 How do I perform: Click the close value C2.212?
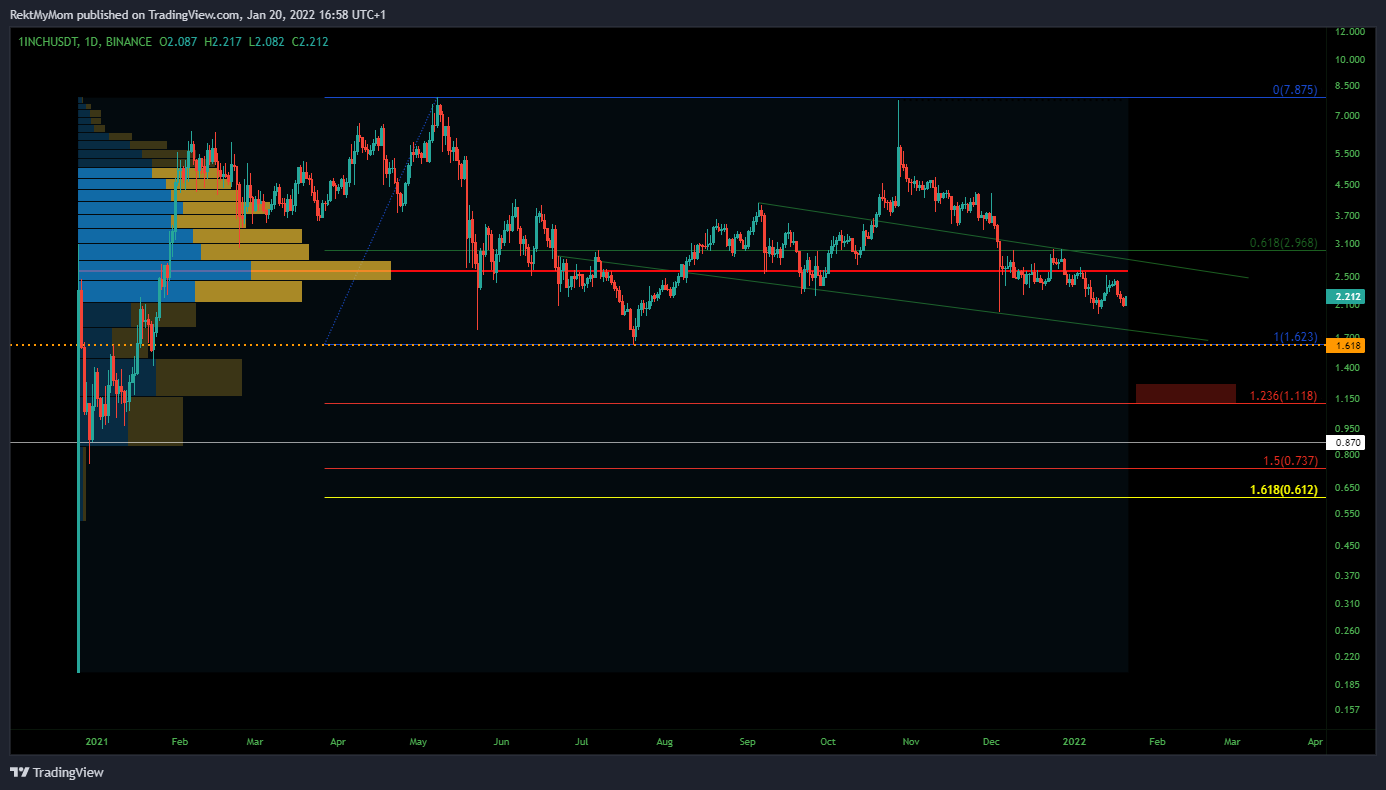(x=308, y=42)
